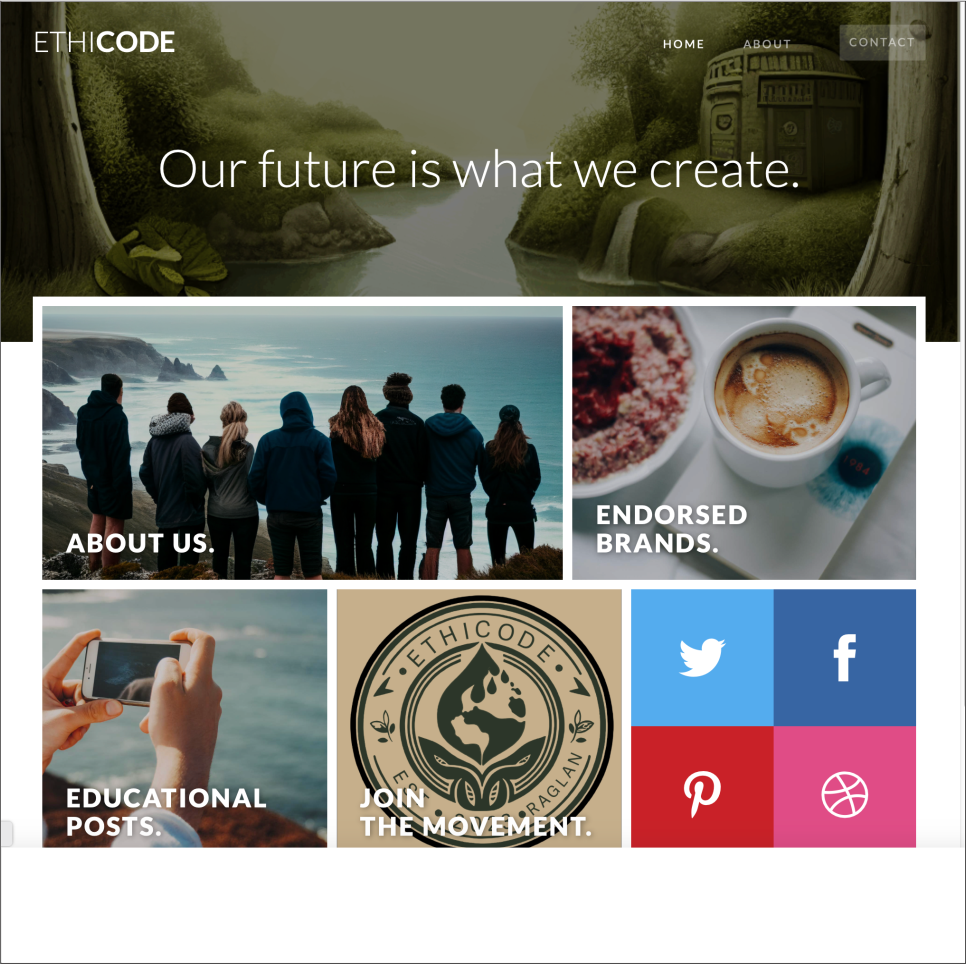The image size is (966, 964).
Task: Click the ETHICODE logo in header
Action: (105, 42)
